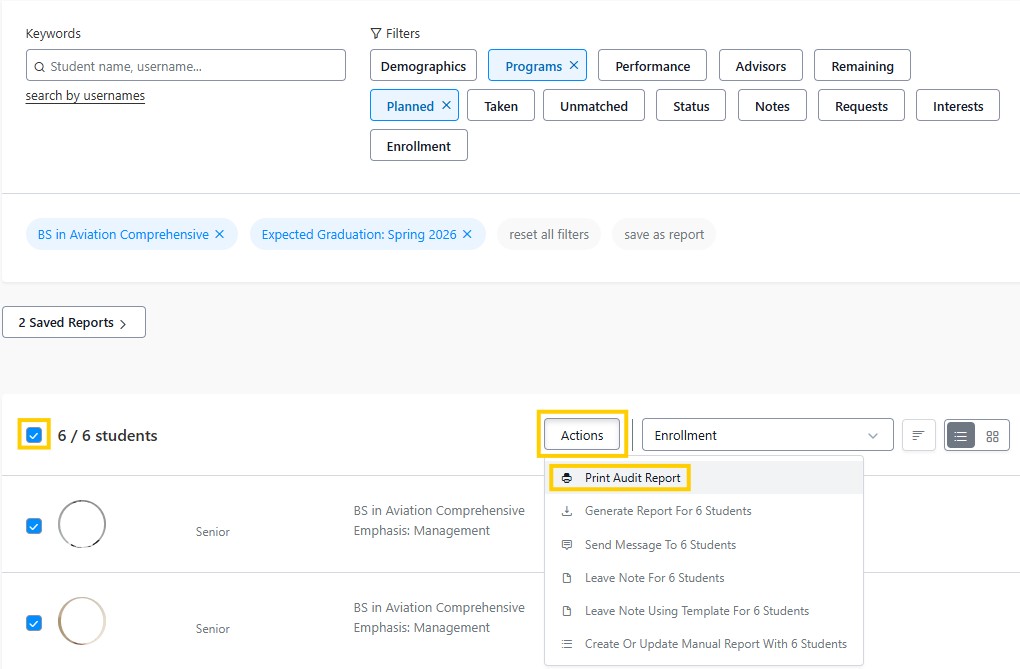The width and height of the screenshot is (1020, 669).
Task: Click the sort order icon button
Action: coord(919,435)
